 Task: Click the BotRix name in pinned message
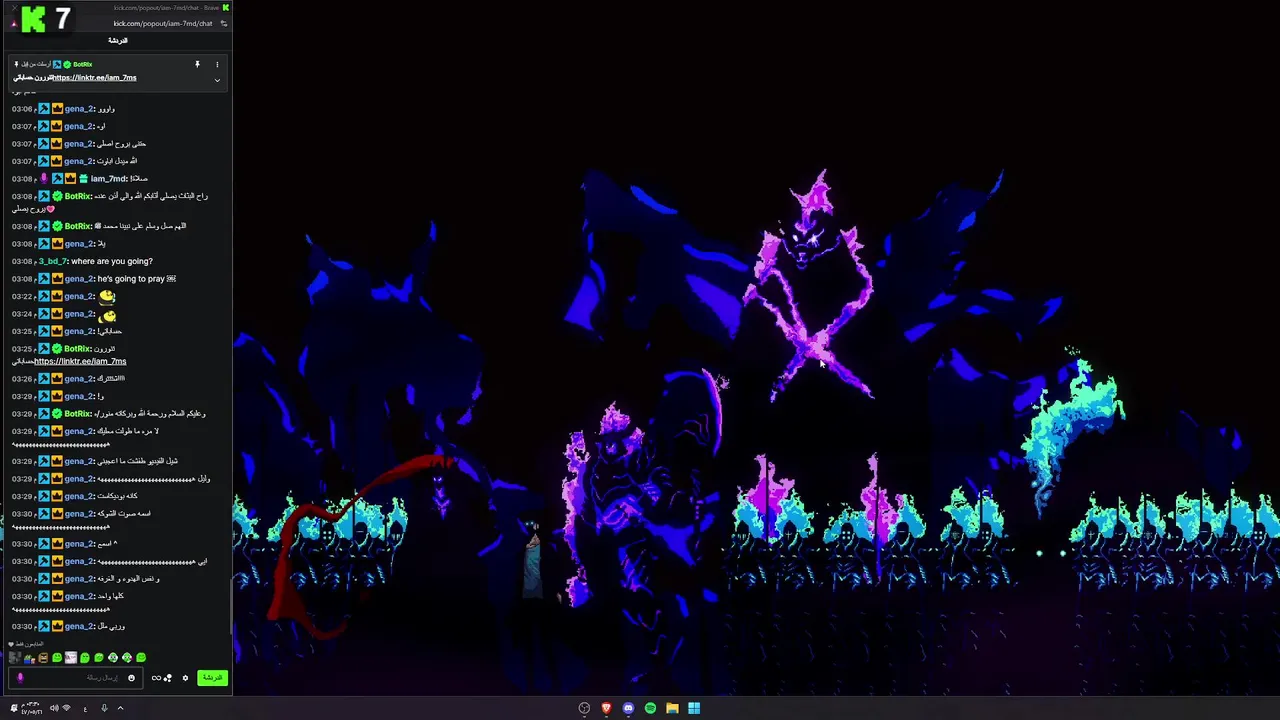(82, 64)
